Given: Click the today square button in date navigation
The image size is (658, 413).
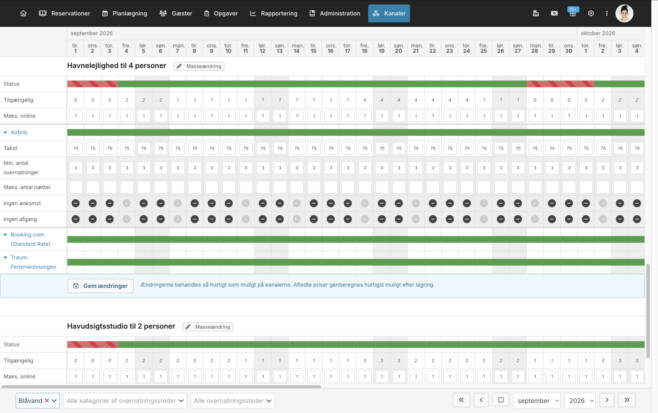Looking at the screenshot, I should [x=501, y=400].
